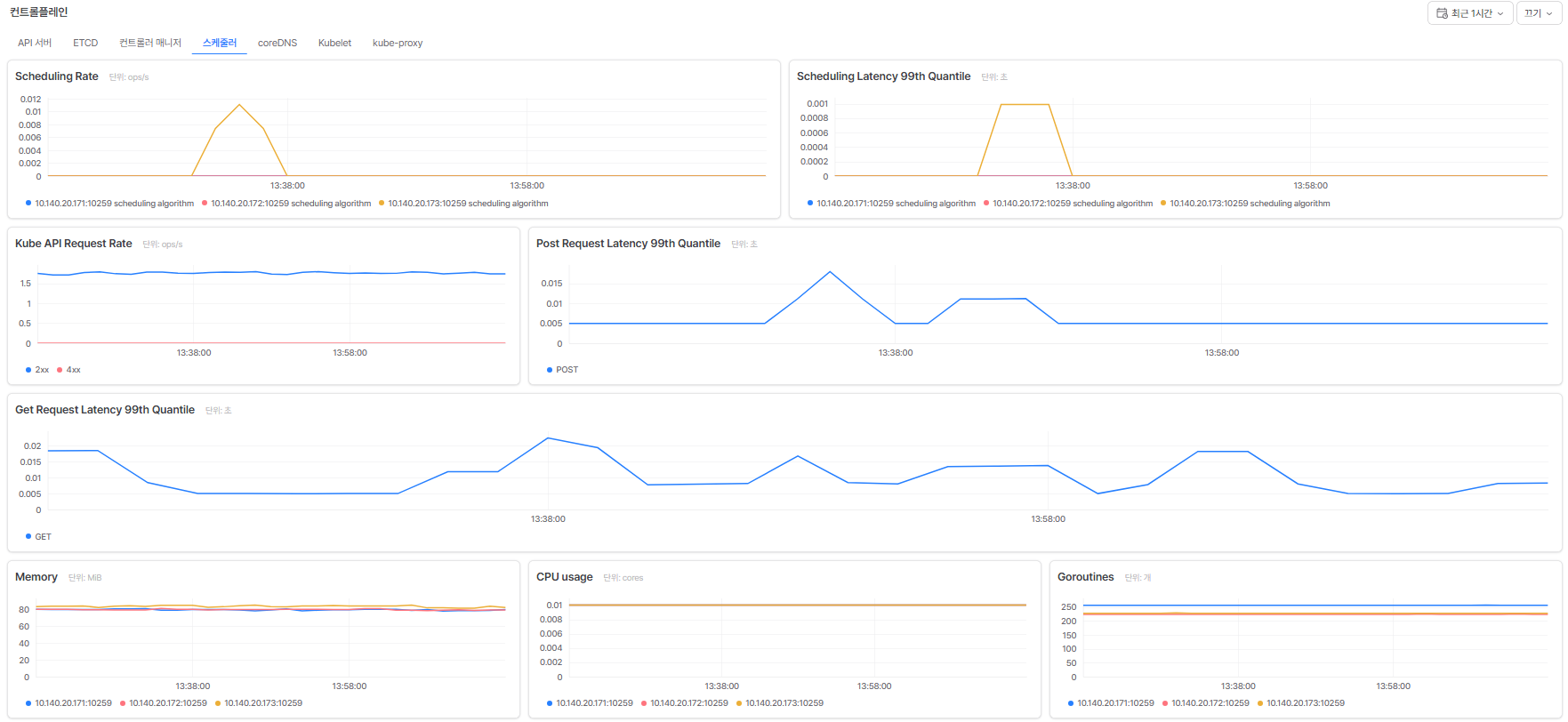The image size is (1568, 722).
Task: Toggle 10.140.20.173:10259 in the Goroutines legend
Action: tap(1301, 703)
